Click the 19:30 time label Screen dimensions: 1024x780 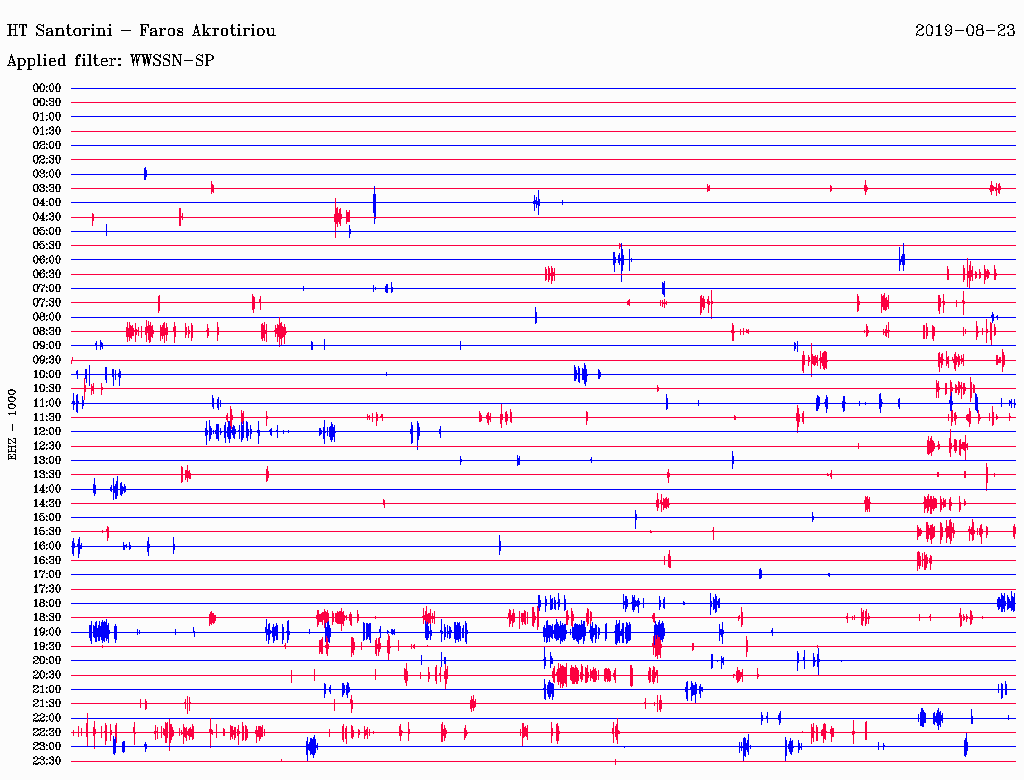[47, 646]
